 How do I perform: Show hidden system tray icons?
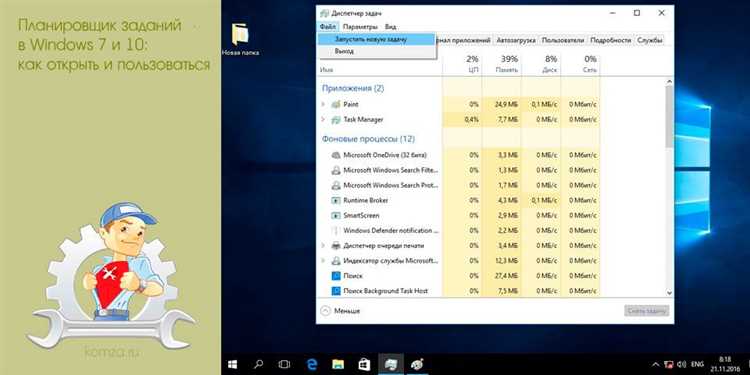[x=656, y=364]
